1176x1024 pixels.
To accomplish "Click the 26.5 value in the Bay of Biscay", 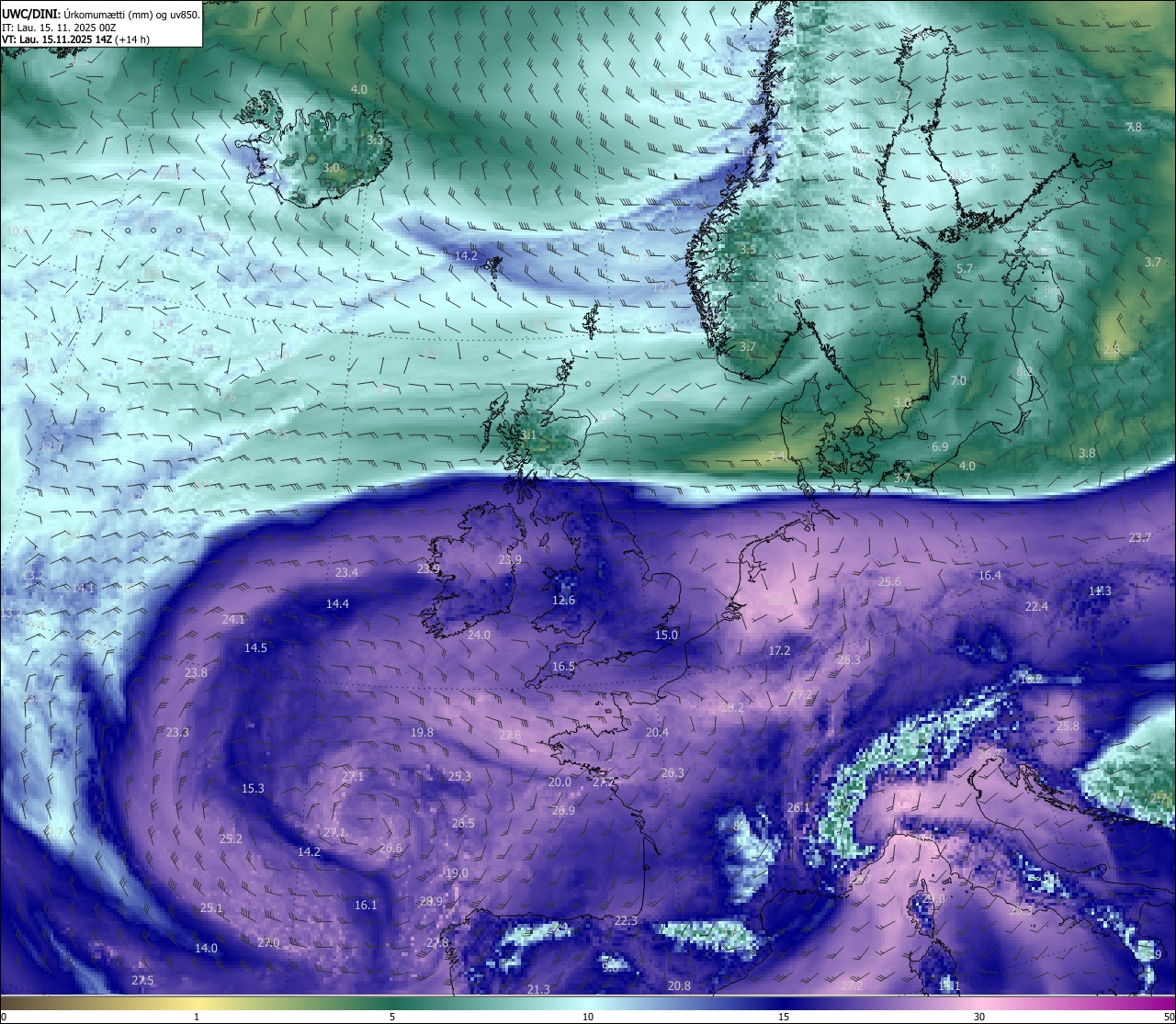I will pyautogui.click(x=463, y=823).
